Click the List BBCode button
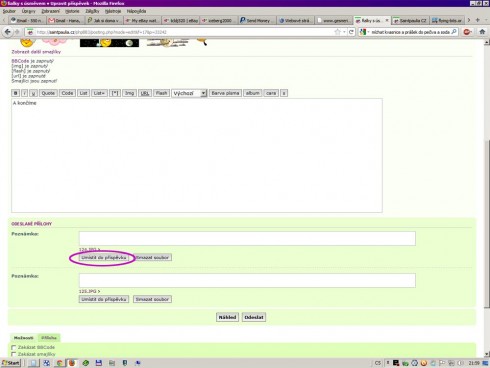This screenshot has width=490, height=368. click(x=83, y=93)
